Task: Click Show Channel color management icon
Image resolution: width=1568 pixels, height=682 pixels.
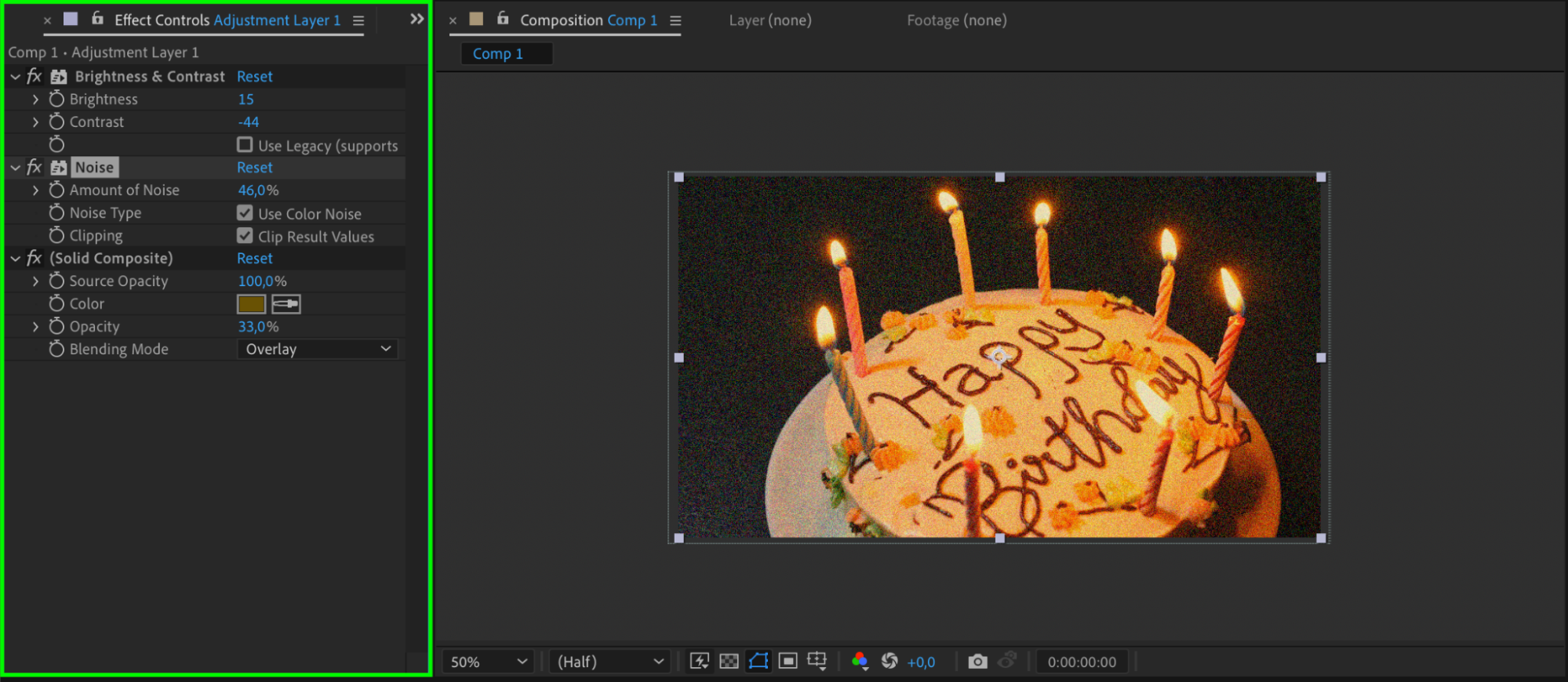Action: pos(860,661)
